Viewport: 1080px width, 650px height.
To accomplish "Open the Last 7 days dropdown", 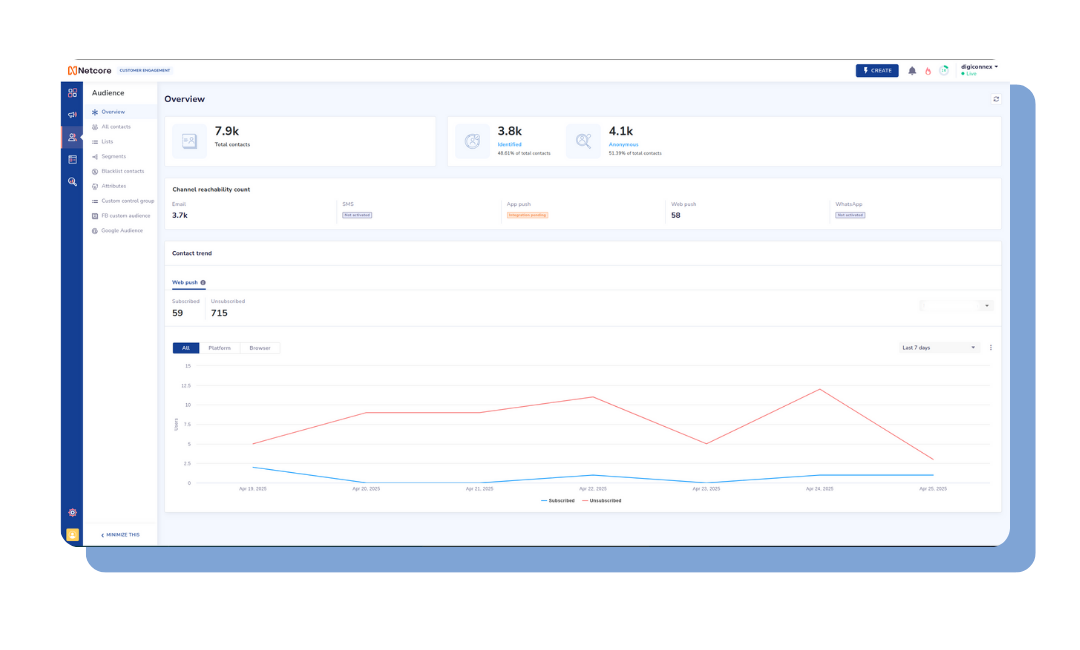I will point(939,348).
